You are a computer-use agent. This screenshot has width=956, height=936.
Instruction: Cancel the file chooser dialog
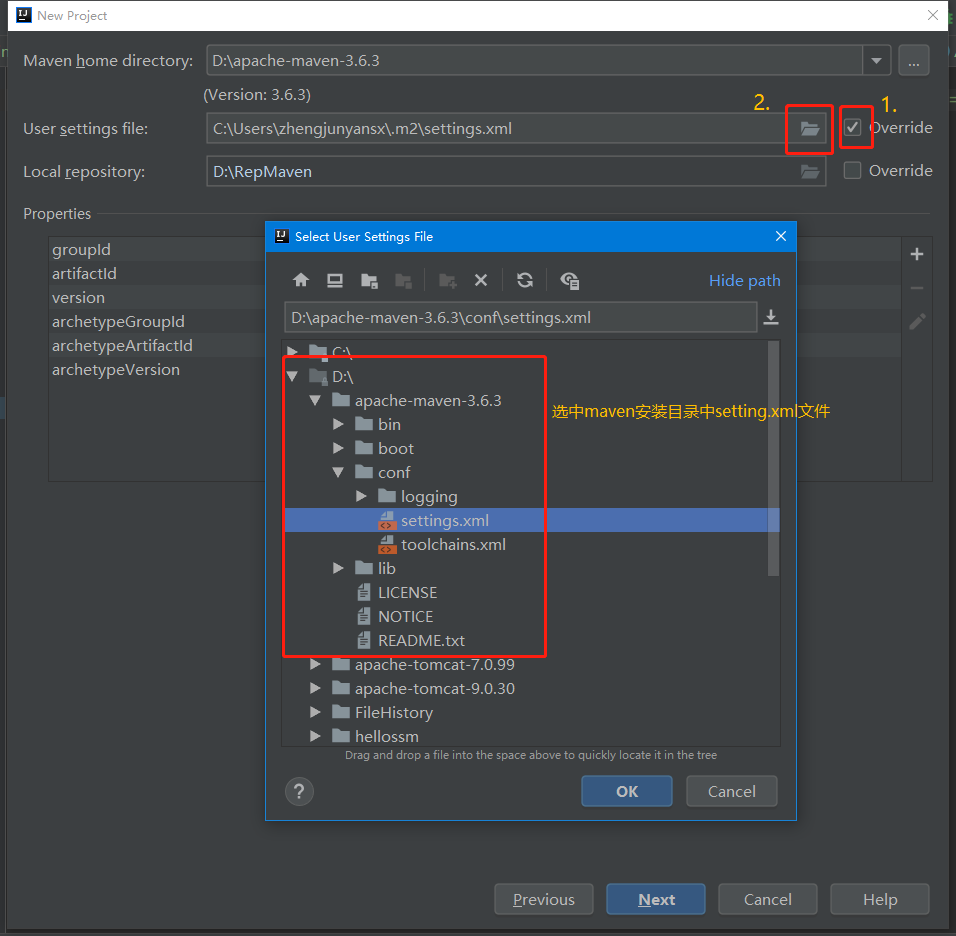[732, 791]
